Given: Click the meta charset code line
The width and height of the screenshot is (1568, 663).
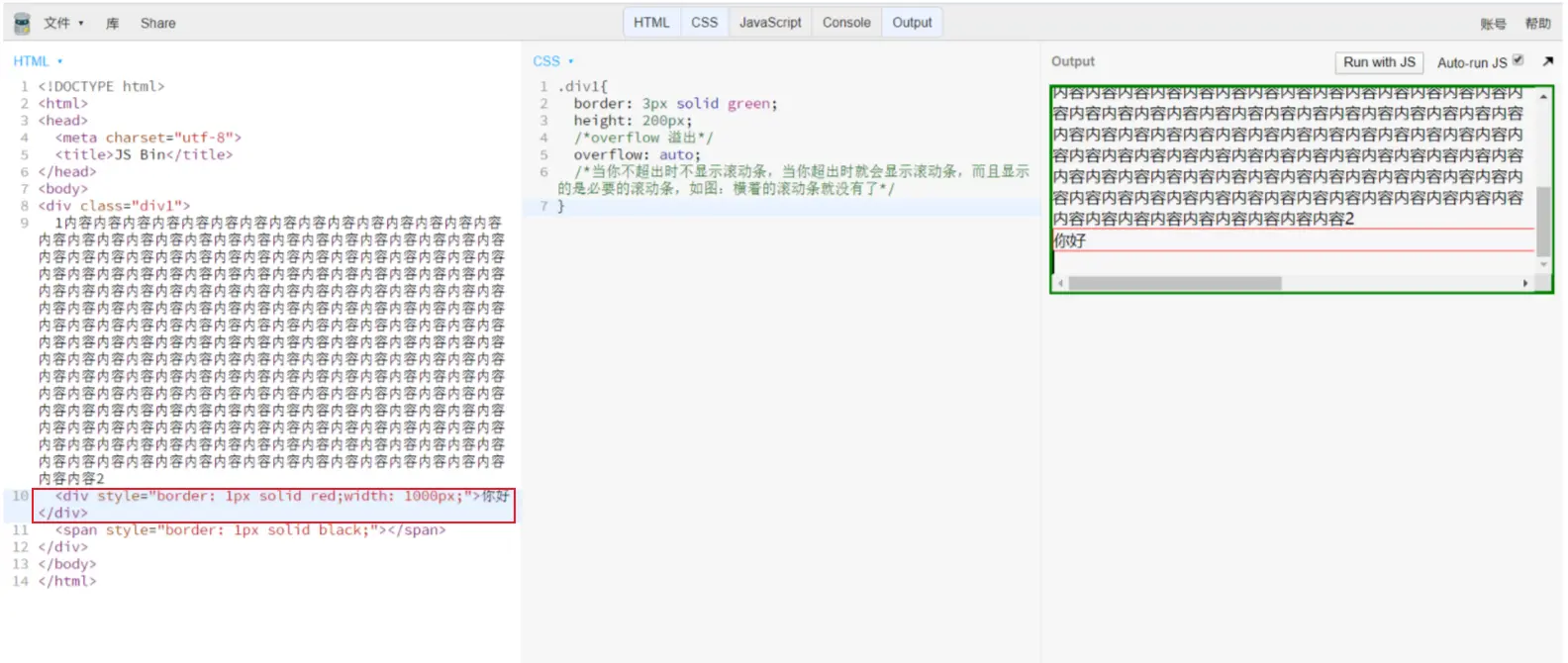Looking at the screenshot, I should coord(147,138).
